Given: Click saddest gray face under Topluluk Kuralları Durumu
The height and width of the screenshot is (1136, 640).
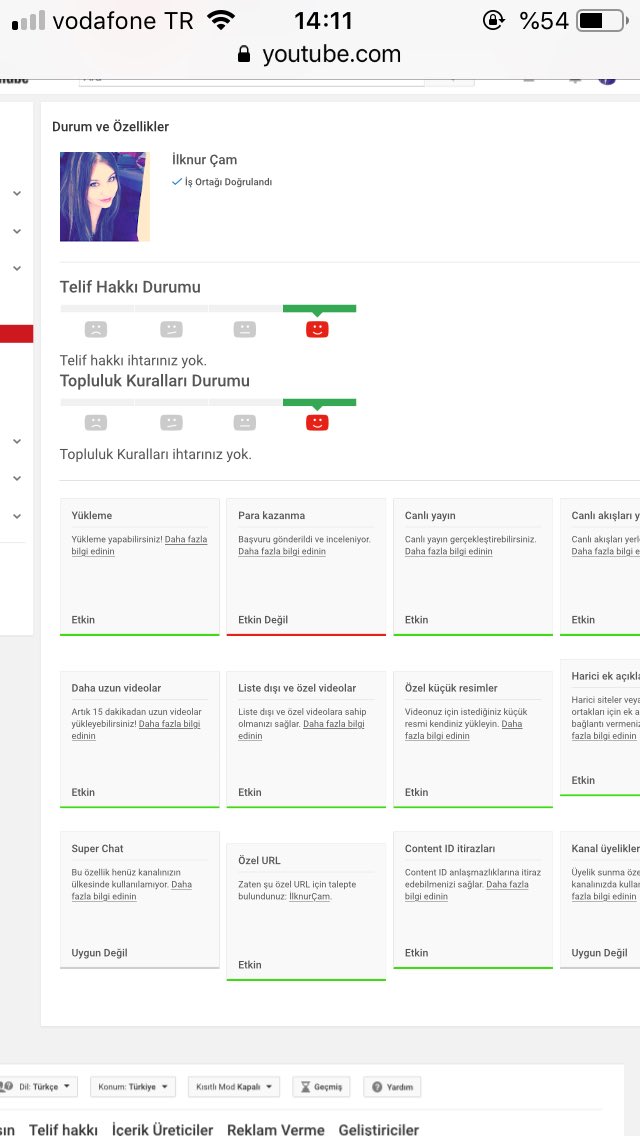Looking at the screenshot, I should click(x=96, y=422).
